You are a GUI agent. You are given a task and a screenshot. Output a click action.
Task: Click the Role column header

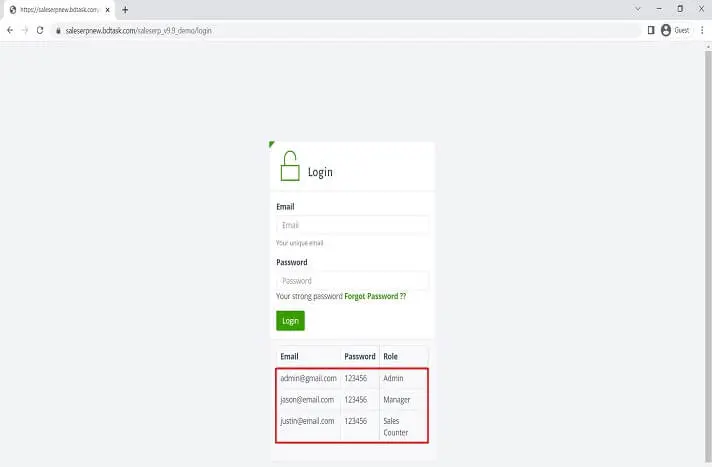pyautogui.click(x=391, y=357)
